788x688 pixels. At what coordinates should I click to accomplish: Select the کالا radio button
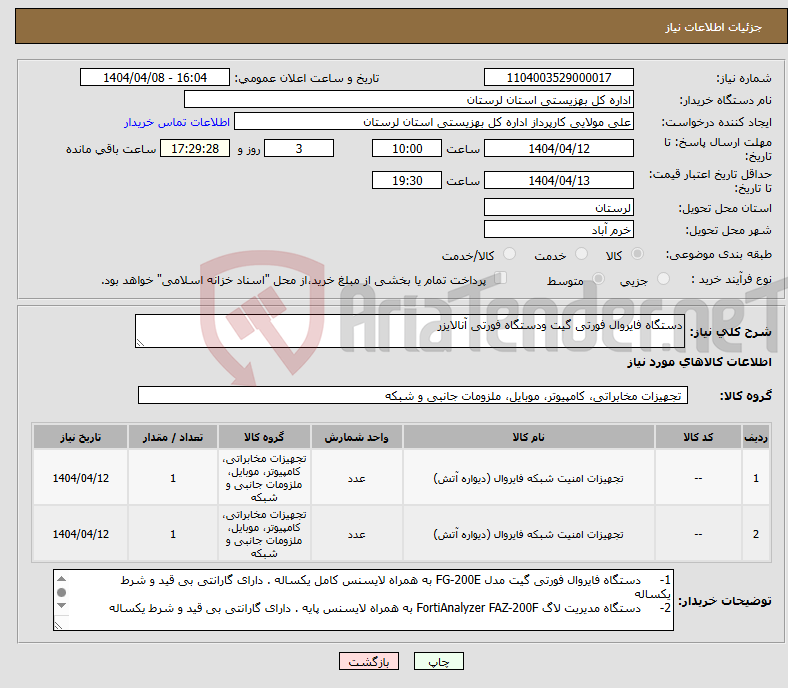[x=637, y=254]
